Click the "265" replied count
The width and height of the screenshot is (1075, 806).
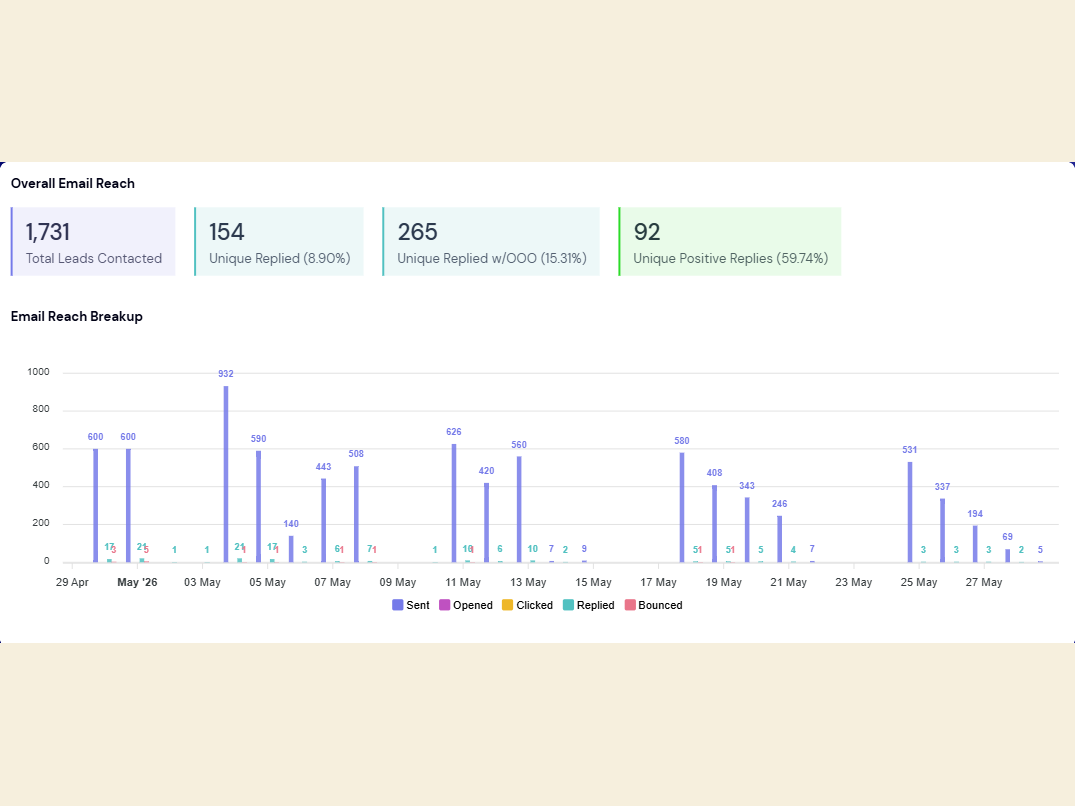[x=418, y=232]
